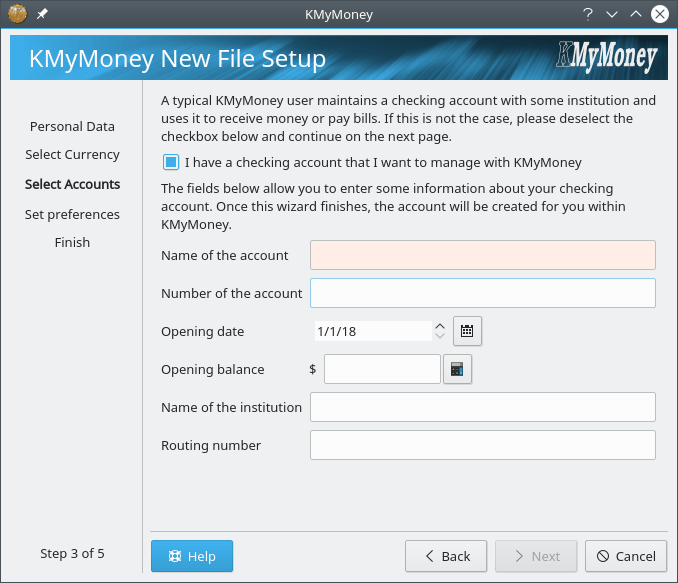The width and height of the screenshot is (678, 583).
Task: Click the Name of the account field
Action: click(482, 255)
